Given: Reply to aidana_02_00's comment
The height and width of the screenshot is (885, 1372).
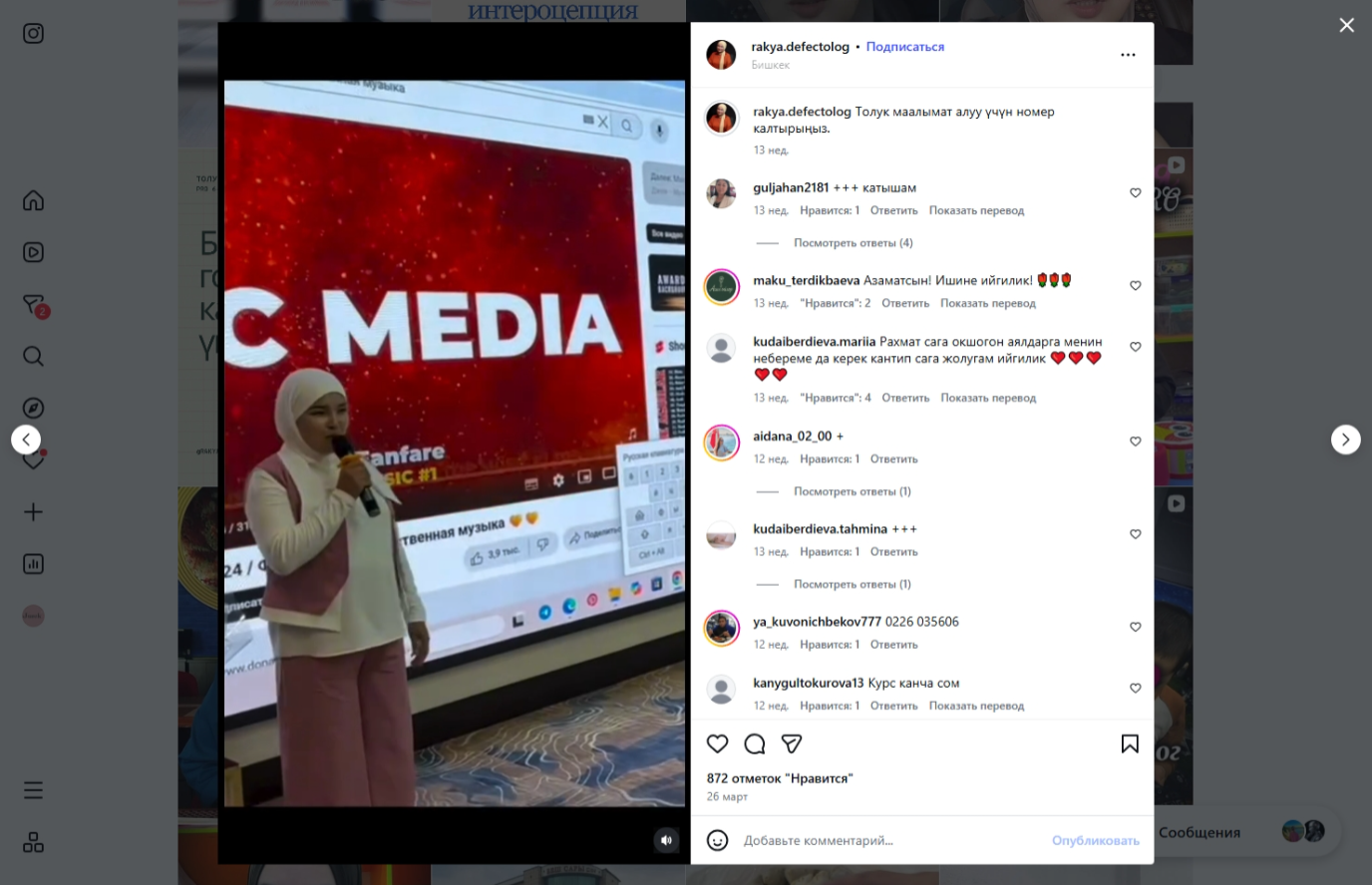Looking at the screenshot, I should tap(893, 459).
